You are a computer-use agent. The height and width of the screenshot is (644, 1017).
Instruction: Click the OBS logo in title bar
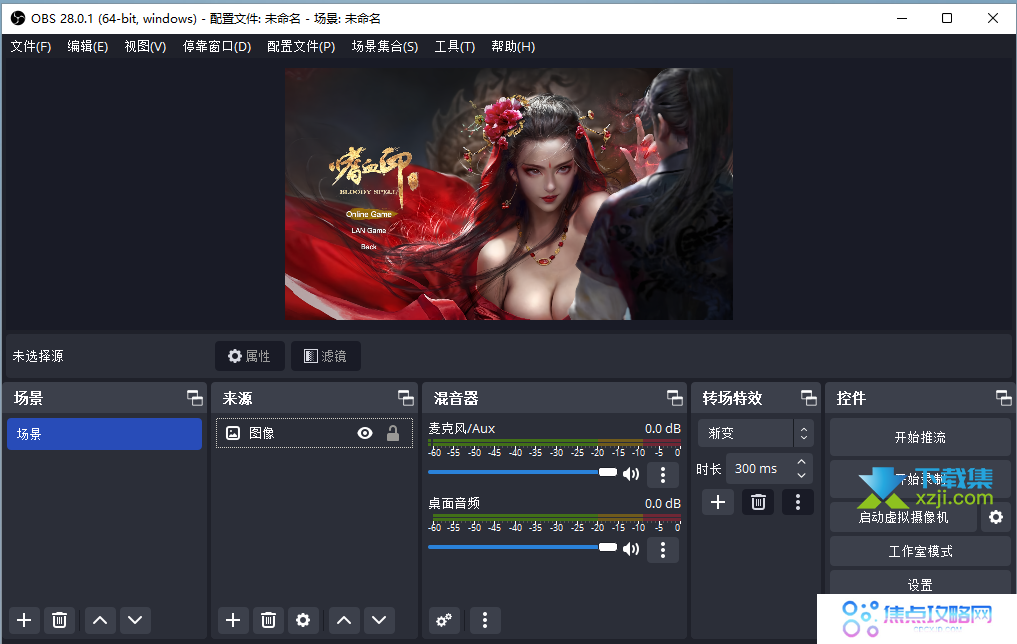click(x=18, y=18)
